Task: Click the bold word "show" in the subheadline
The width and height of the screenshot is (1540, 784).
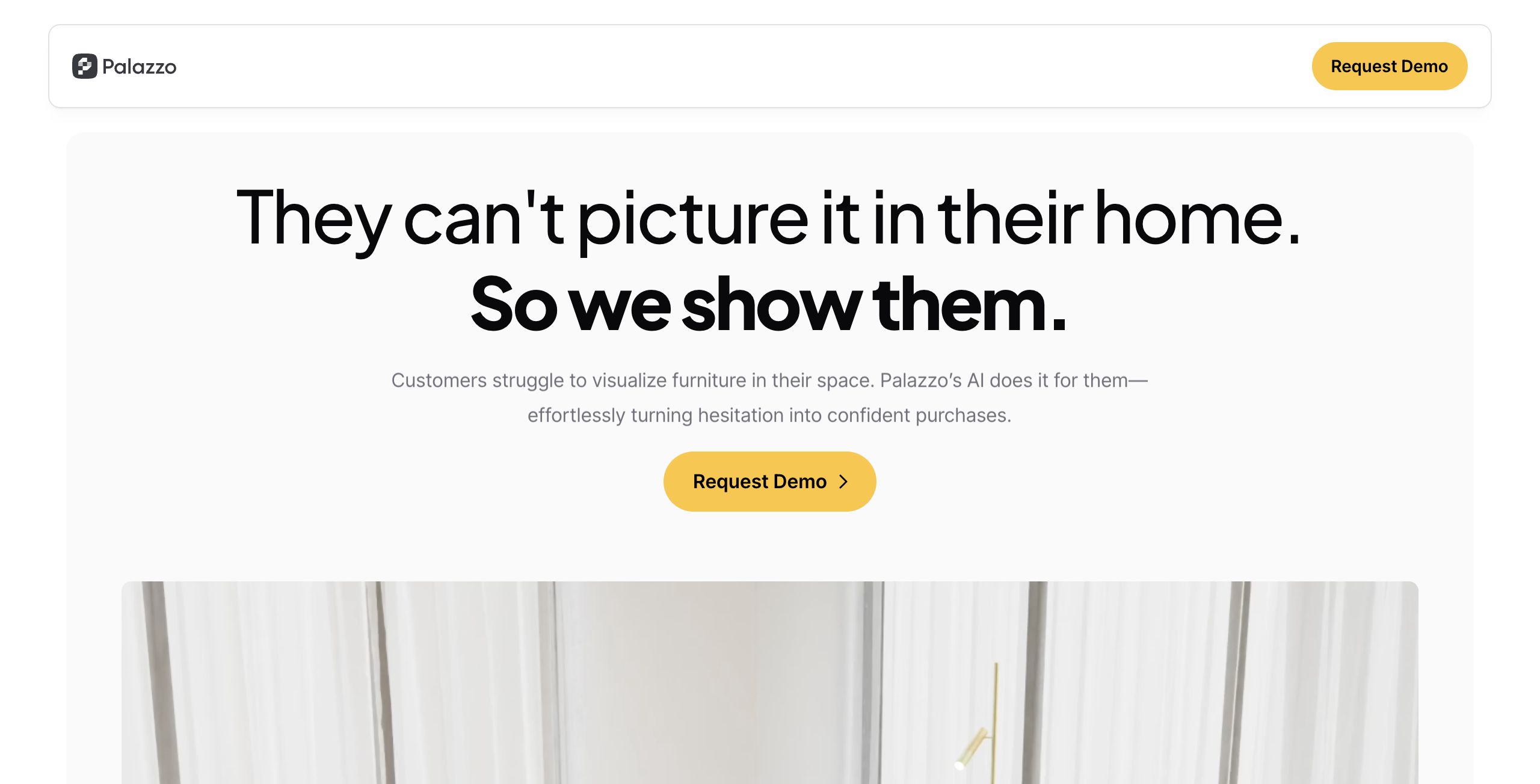Action: click(771, 304)
